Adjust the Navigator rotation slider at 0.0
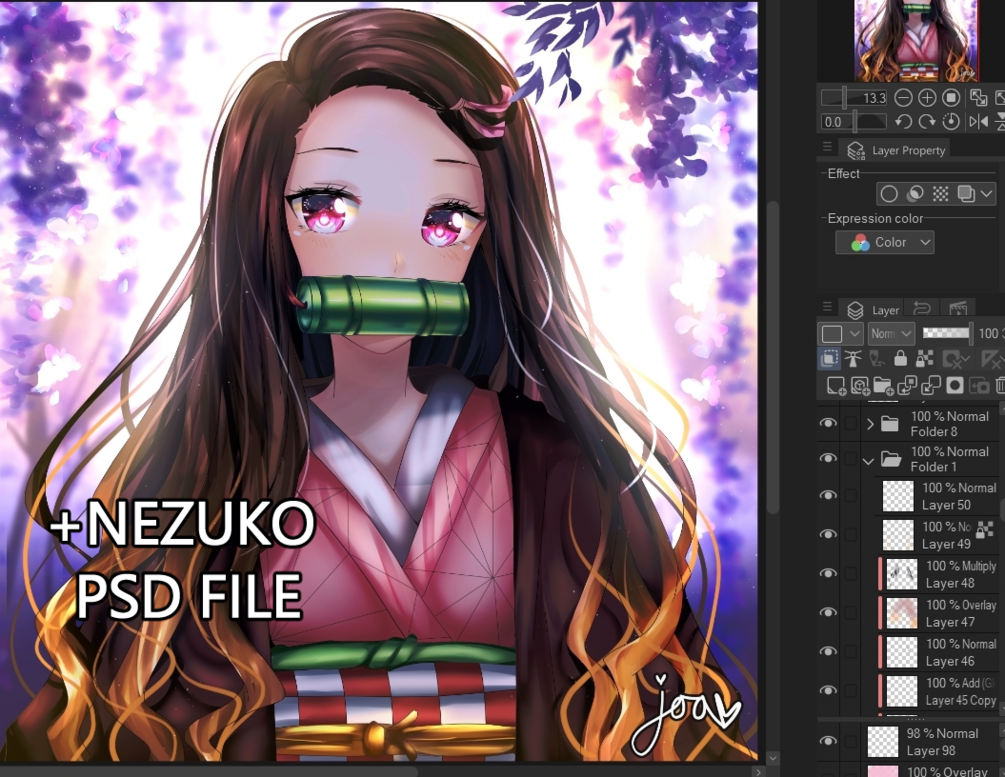Screen dimensions: 1005x777 [x=854, y=122]
